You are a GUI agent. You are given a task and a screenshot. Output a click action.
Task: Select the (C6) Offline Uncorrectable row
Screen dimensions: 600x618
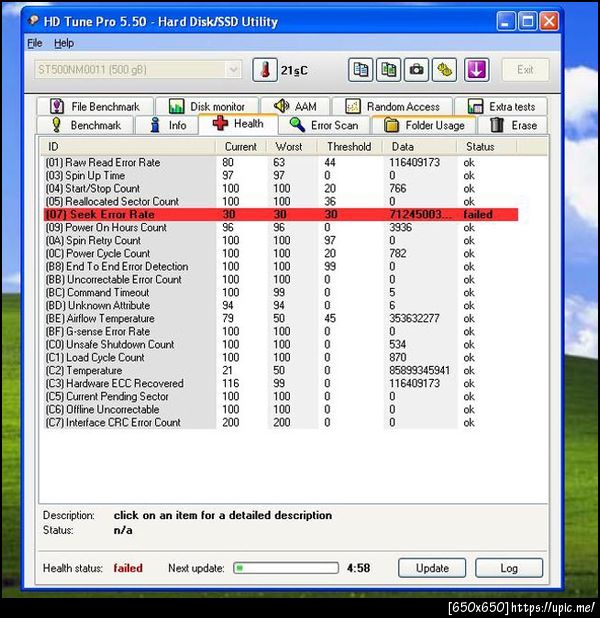pyautogui.click(x=281, y=410)
